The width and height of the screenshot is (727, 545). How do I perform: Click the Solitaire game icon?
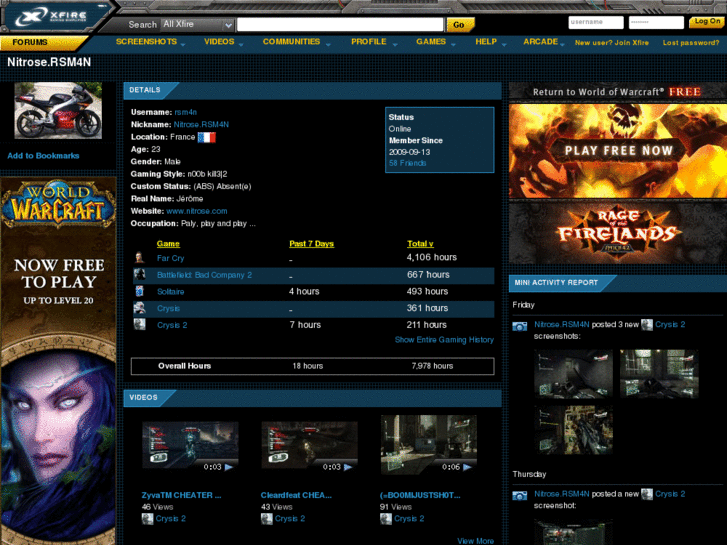pyautogui.click(x=139, y=291)
